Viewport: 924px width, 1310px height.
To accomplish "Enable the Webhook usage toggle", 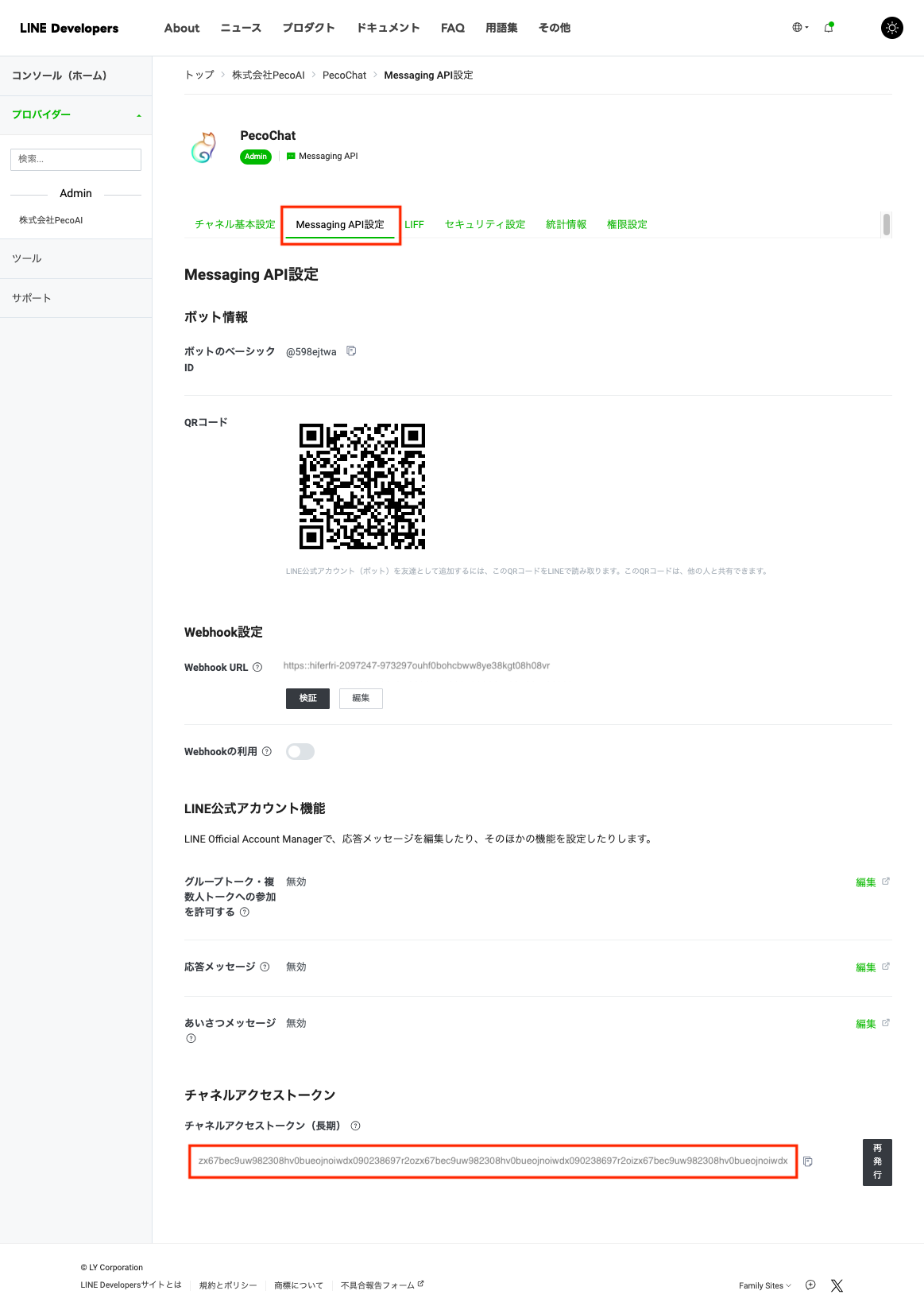I will [300, 751].
